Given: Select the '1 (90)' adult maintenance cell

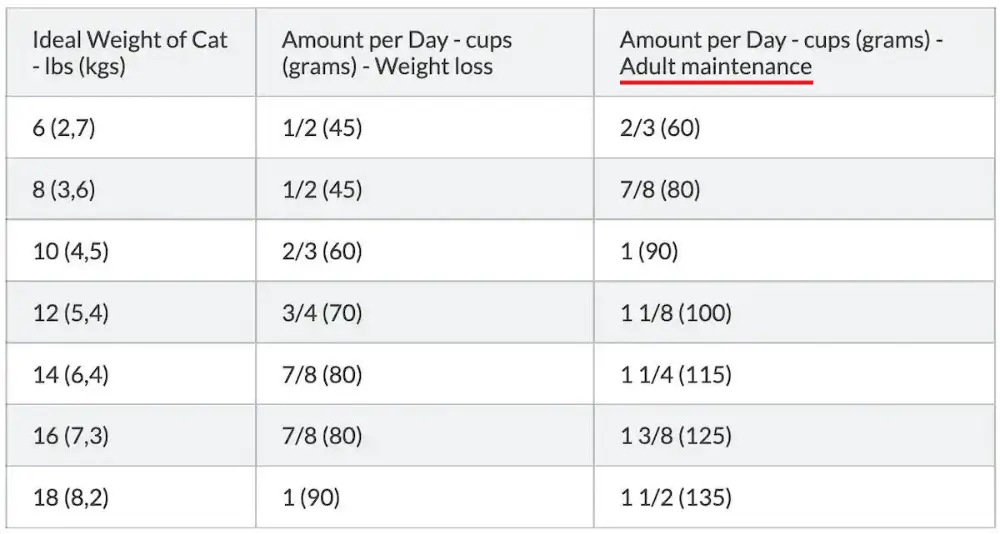Looking at the screenshot, I should click(x=649, y=251).
